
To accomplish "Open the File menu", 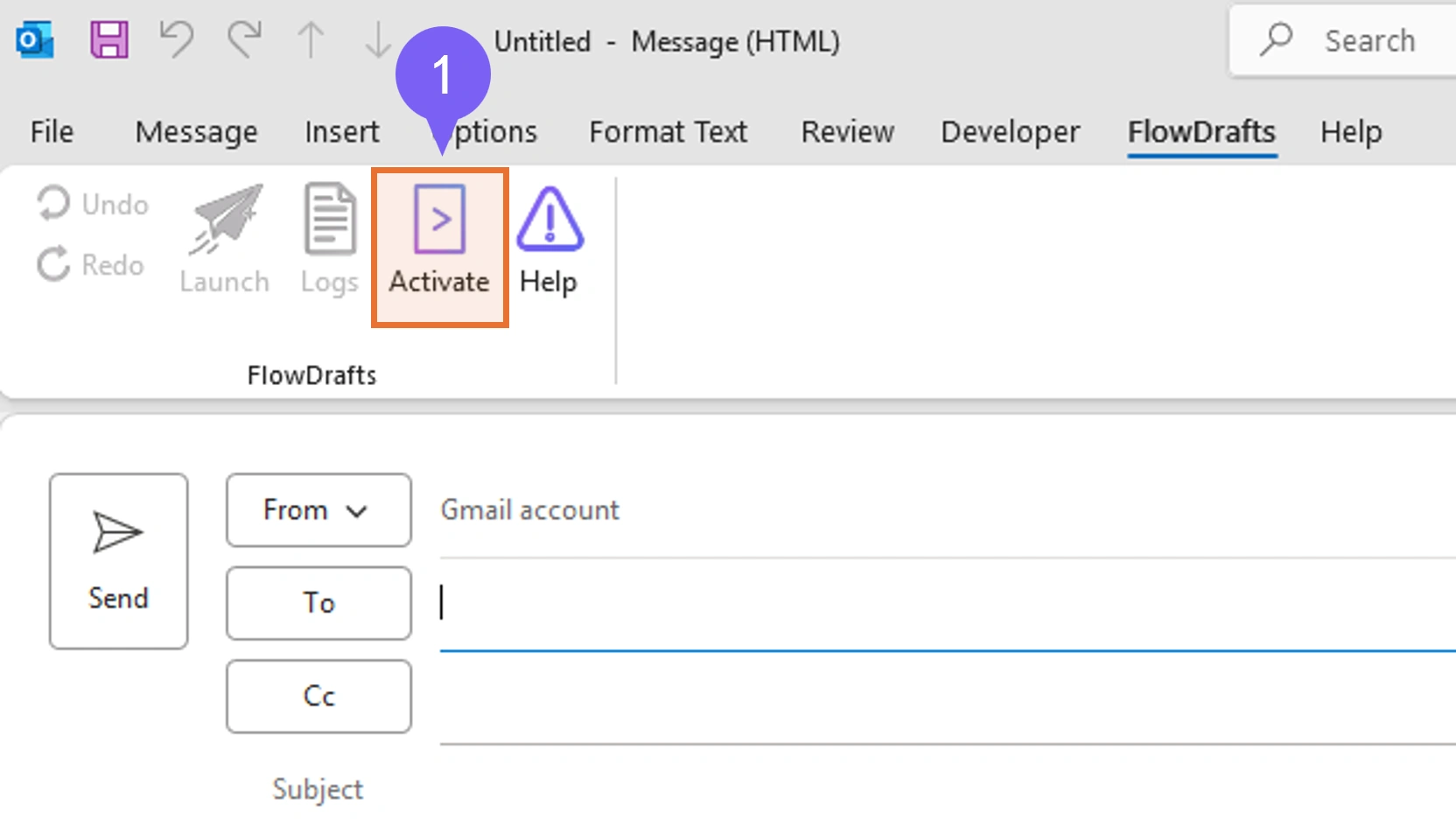I will tap(52, 132).
